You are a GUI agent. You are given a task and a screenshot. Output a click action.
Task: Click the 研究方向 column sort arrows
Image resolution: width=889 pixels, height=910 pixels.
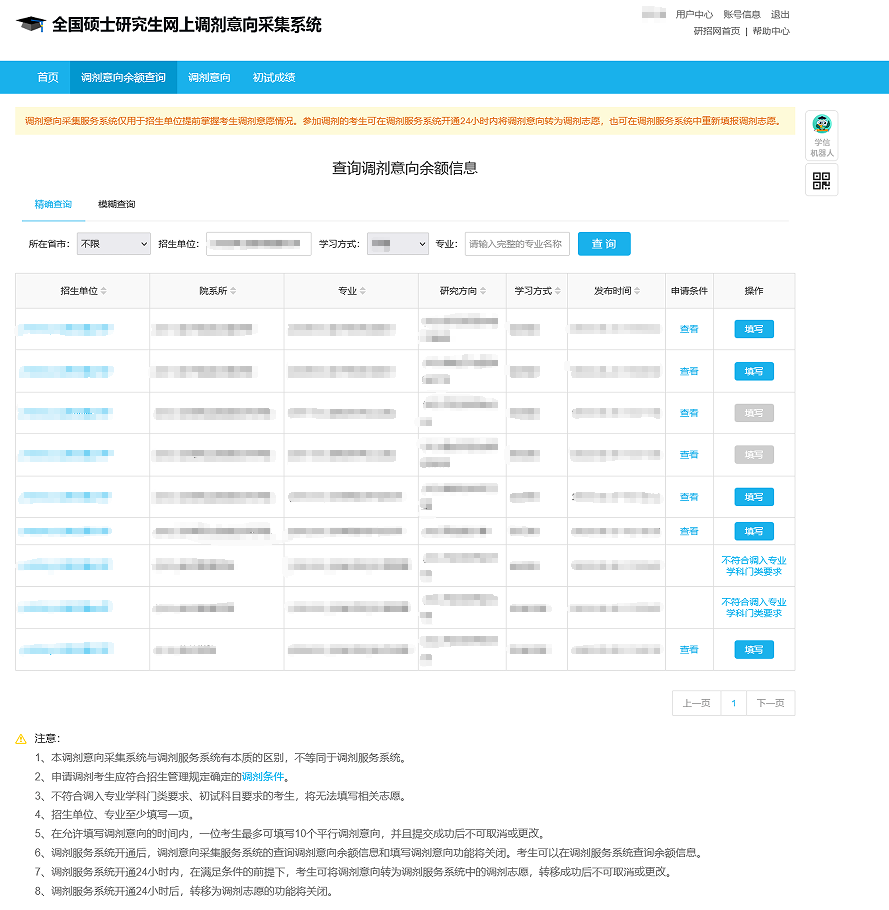pos(483,290)
